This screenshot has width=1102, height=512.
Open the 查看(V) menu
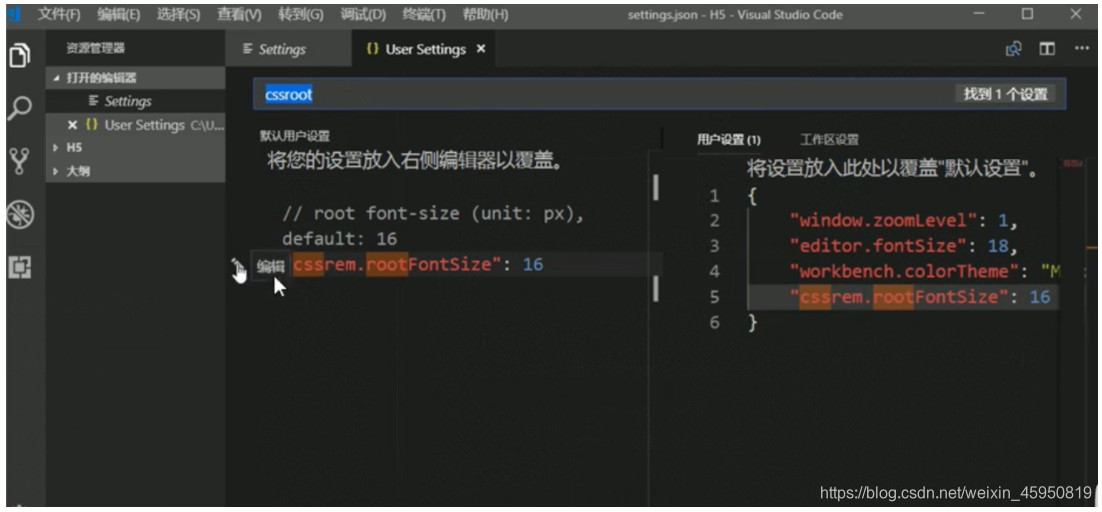point(239,14)
